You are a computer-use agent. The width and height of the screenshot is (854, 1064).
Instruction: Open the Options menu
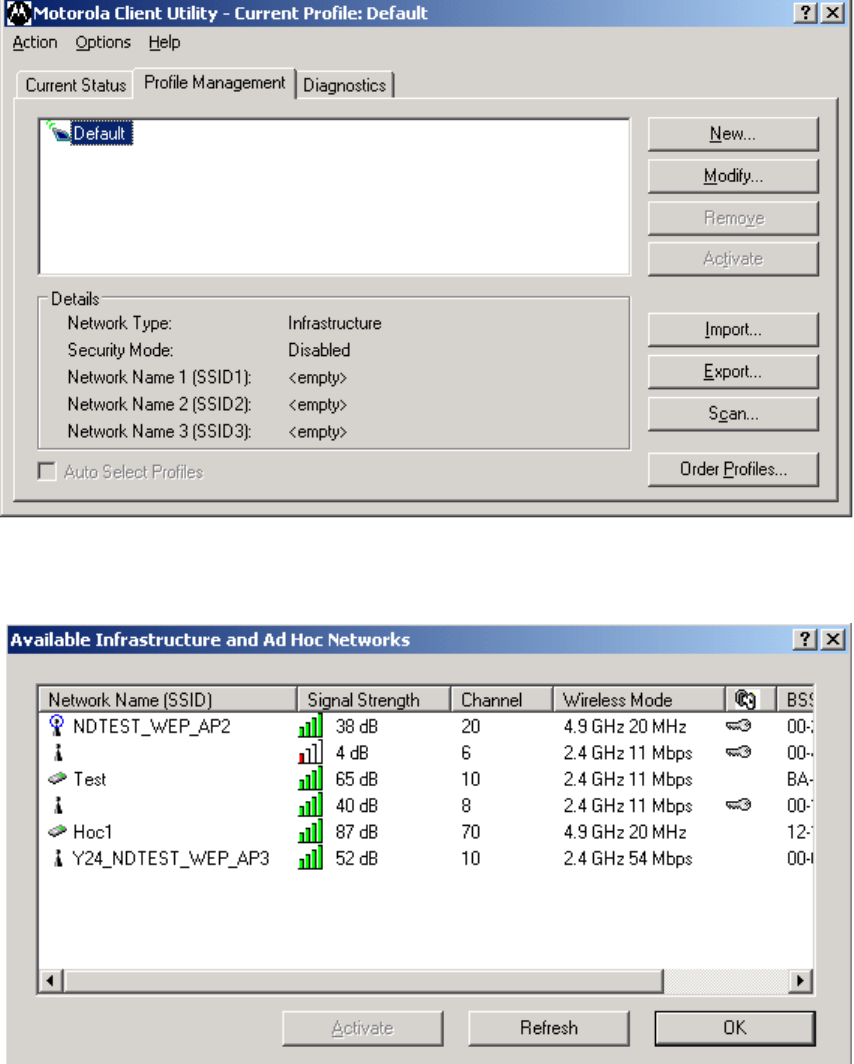[103, 42]
